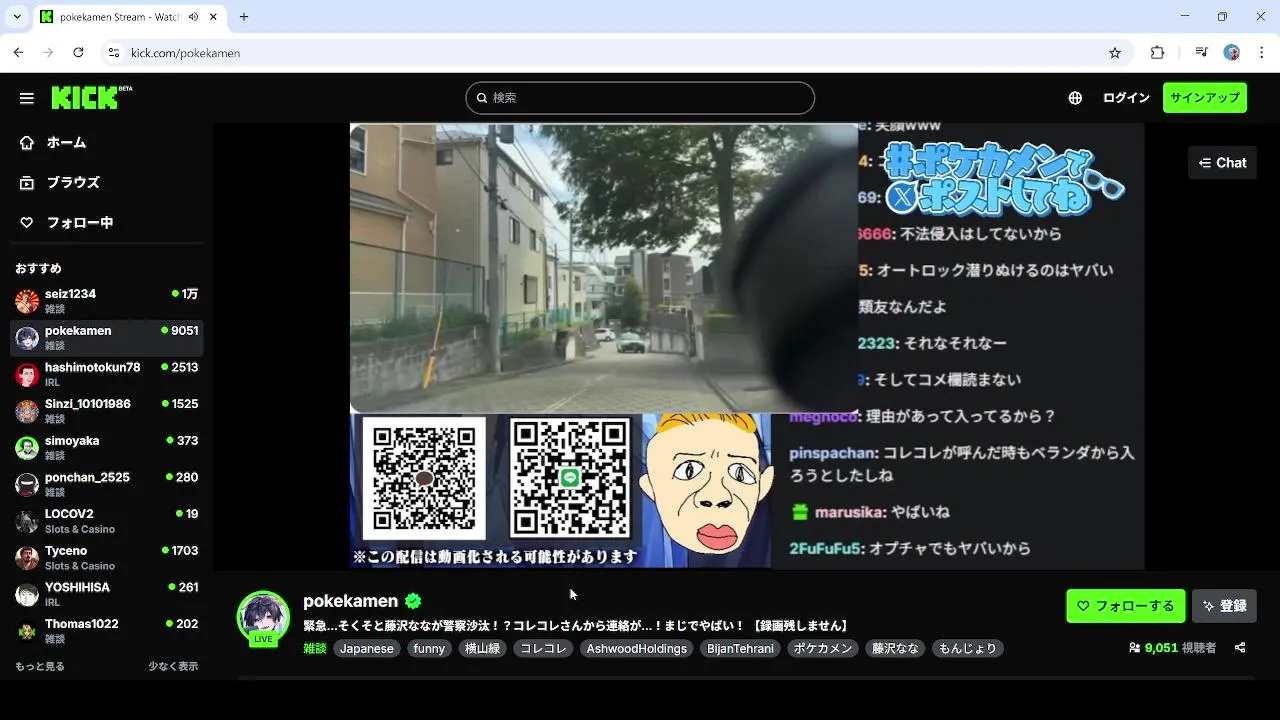Click フォローする button

(x=1125, y=606)
